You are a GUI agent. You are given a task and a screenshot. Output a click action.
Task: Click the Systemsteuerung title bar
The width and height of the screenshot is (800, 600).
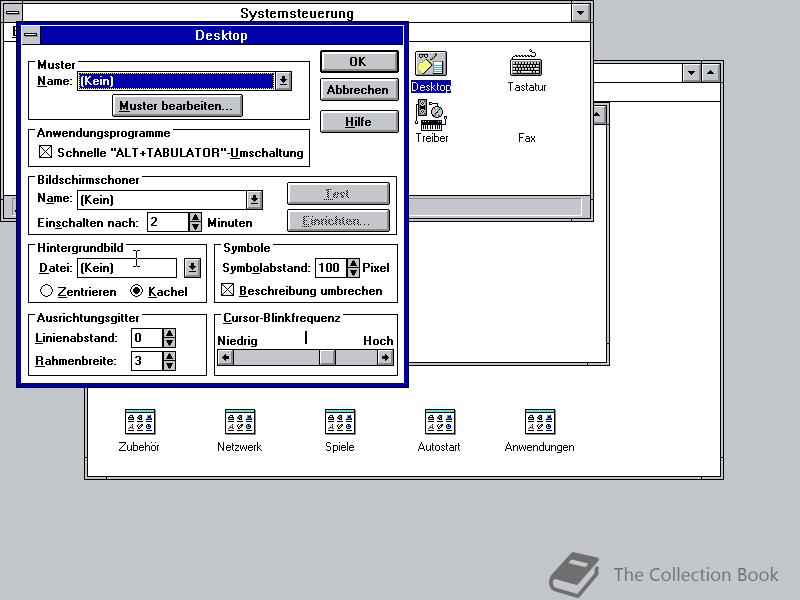[x=296, y=13]
